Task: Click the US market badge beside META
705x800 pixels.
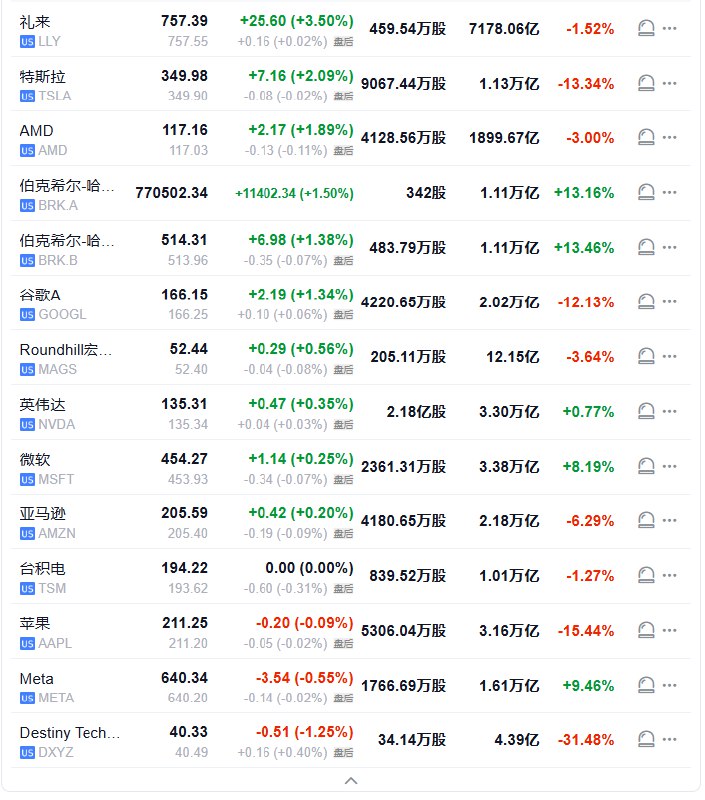Action: pos(27,698)
